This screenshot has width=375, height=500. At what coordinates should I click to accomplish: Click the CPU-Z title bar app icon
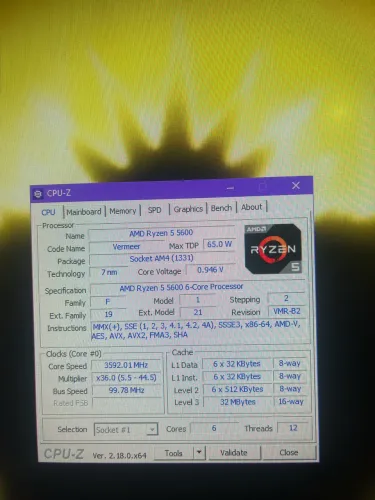point(38,194)
